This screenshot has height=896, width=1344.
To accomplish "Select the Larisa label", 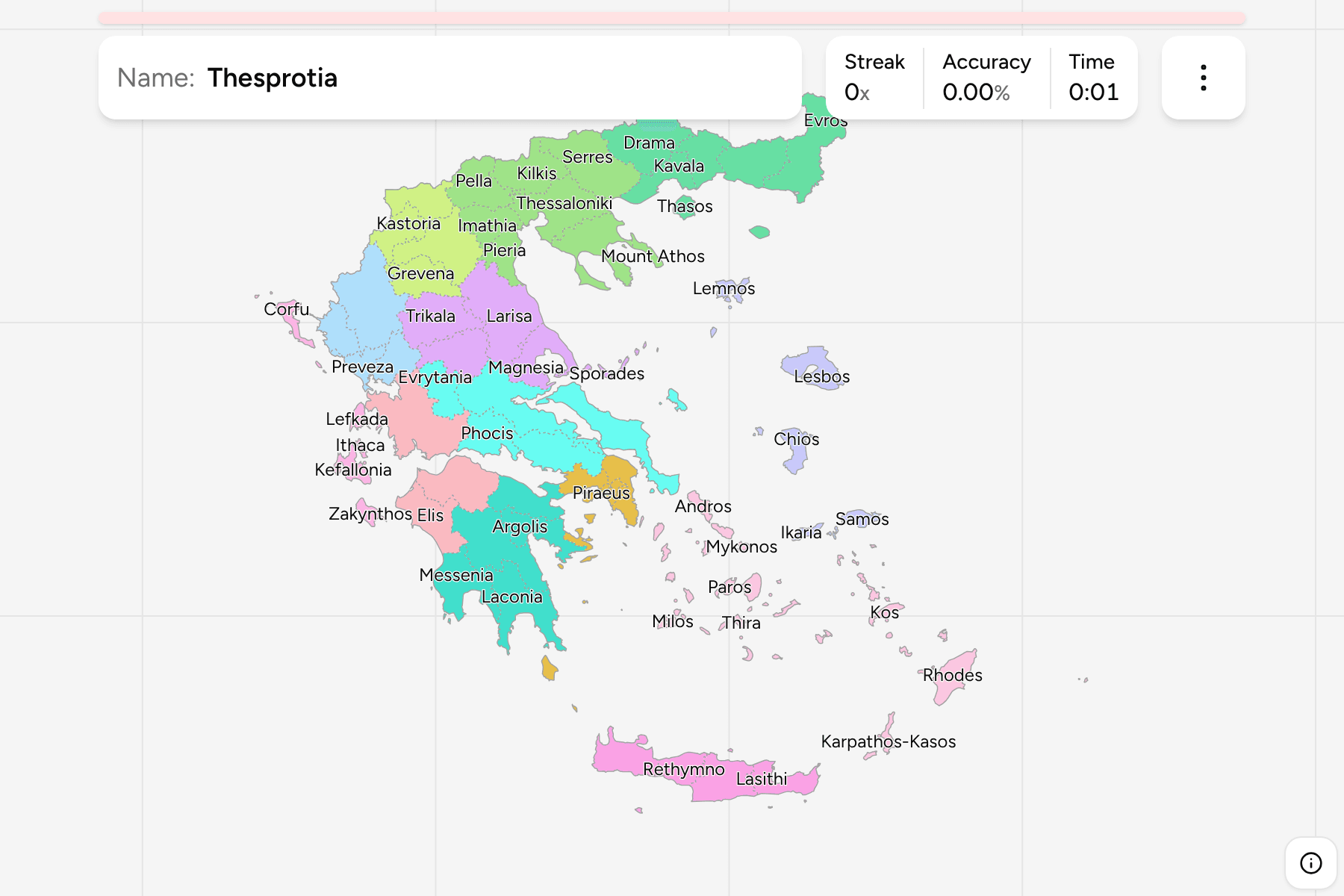I will 509,316.
